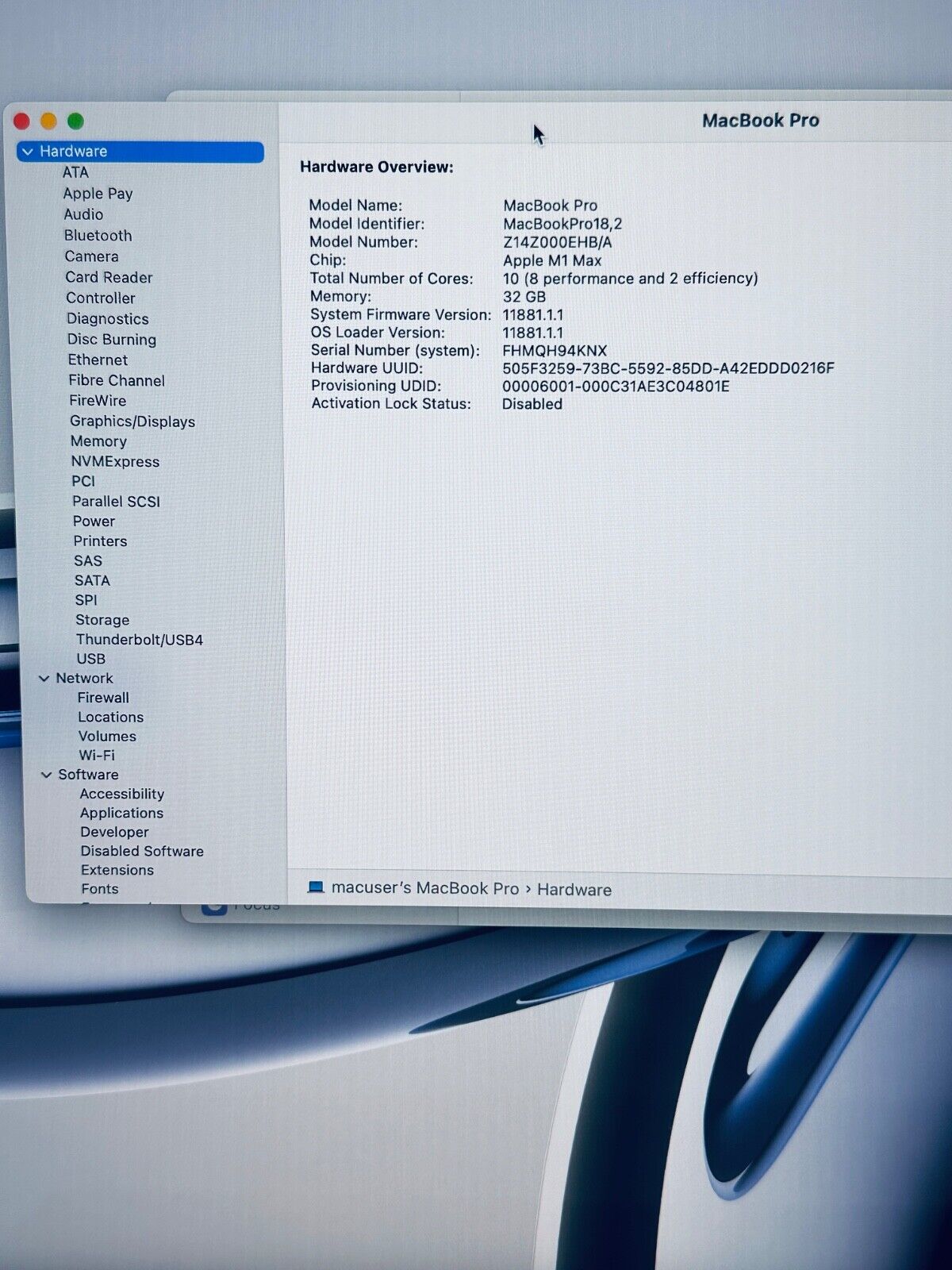Select Controller in the sidebar
The width and height of the screenshot is (952, 1270).
click(x=101, y=298)
